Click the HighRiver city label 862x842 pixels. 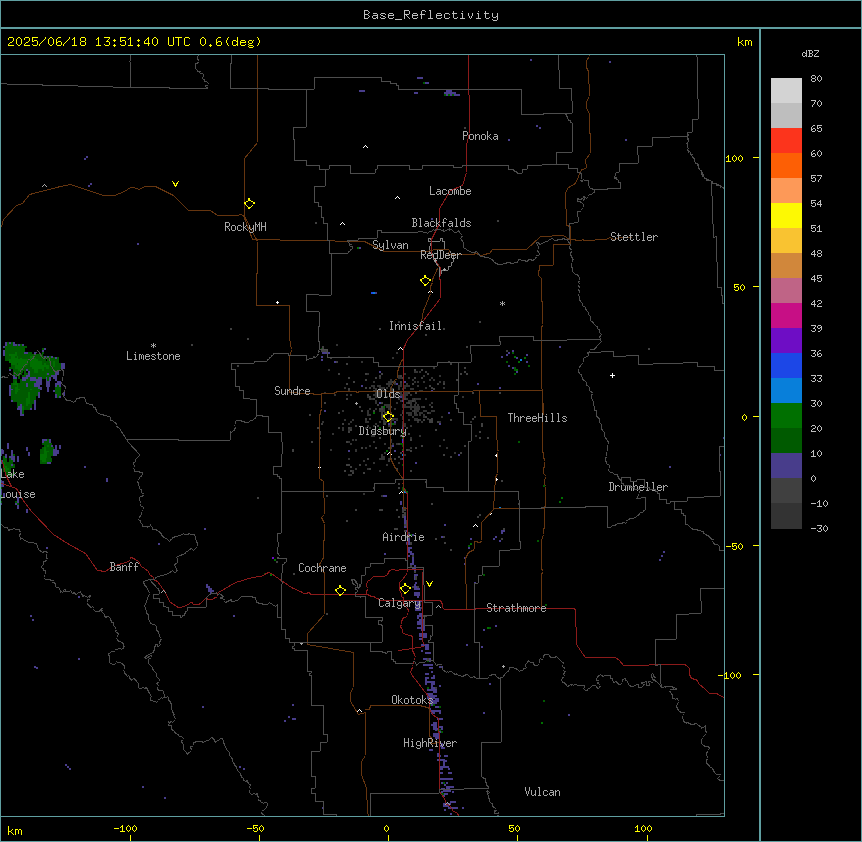pyautogui.click(x=430, y=743)
